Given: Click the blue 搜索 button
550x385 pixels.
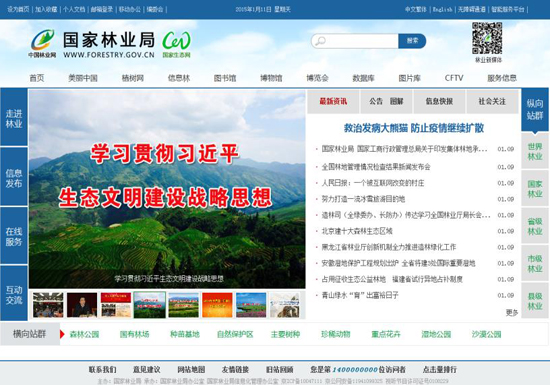Looking at the screenshot, I should click(412, 41).
